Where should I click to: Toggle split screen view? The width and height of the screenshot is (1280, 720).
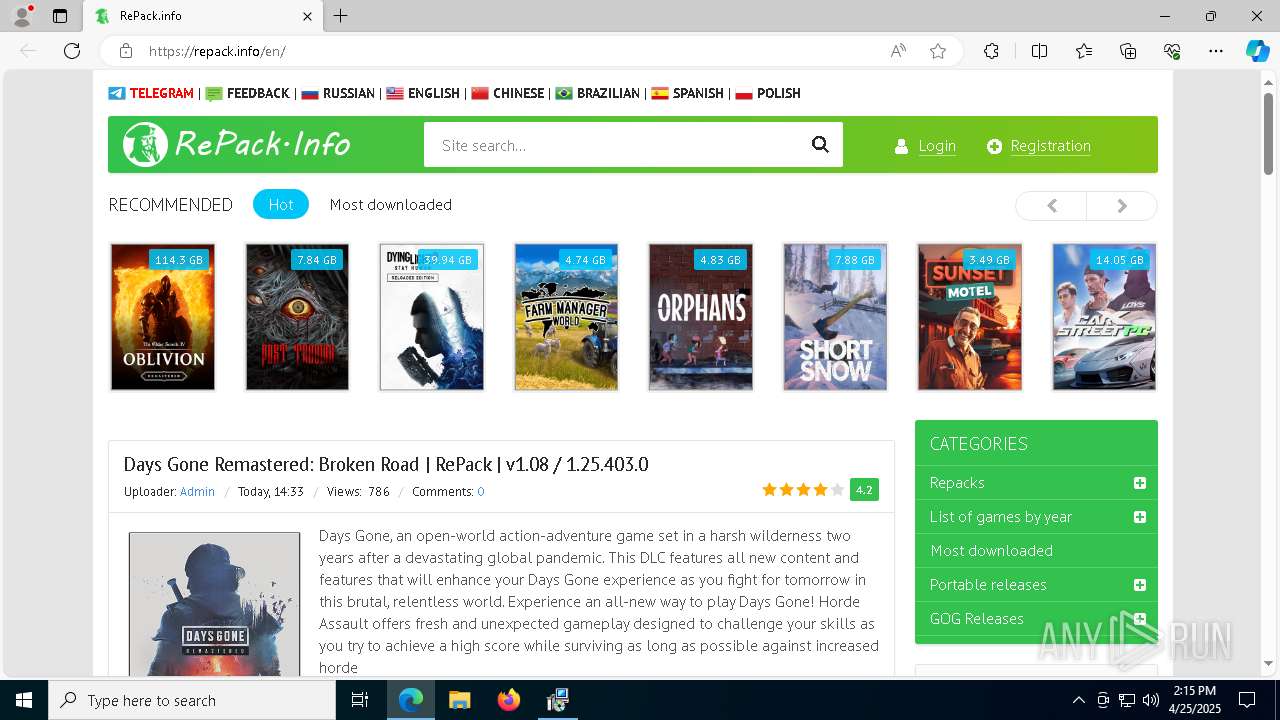pyautogui.click(x=1039, y=51)
